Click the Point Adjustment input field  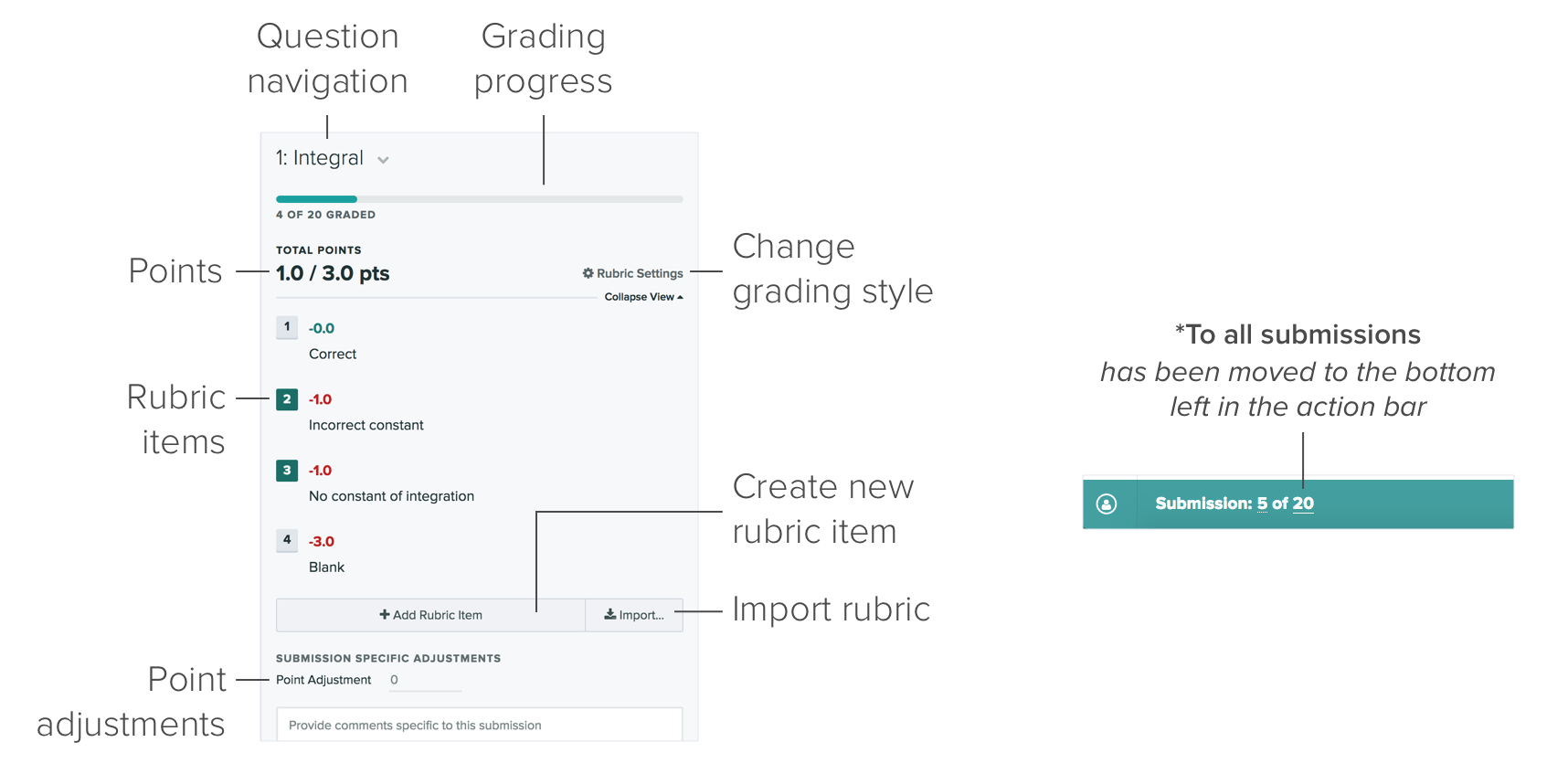pos(425,680)
